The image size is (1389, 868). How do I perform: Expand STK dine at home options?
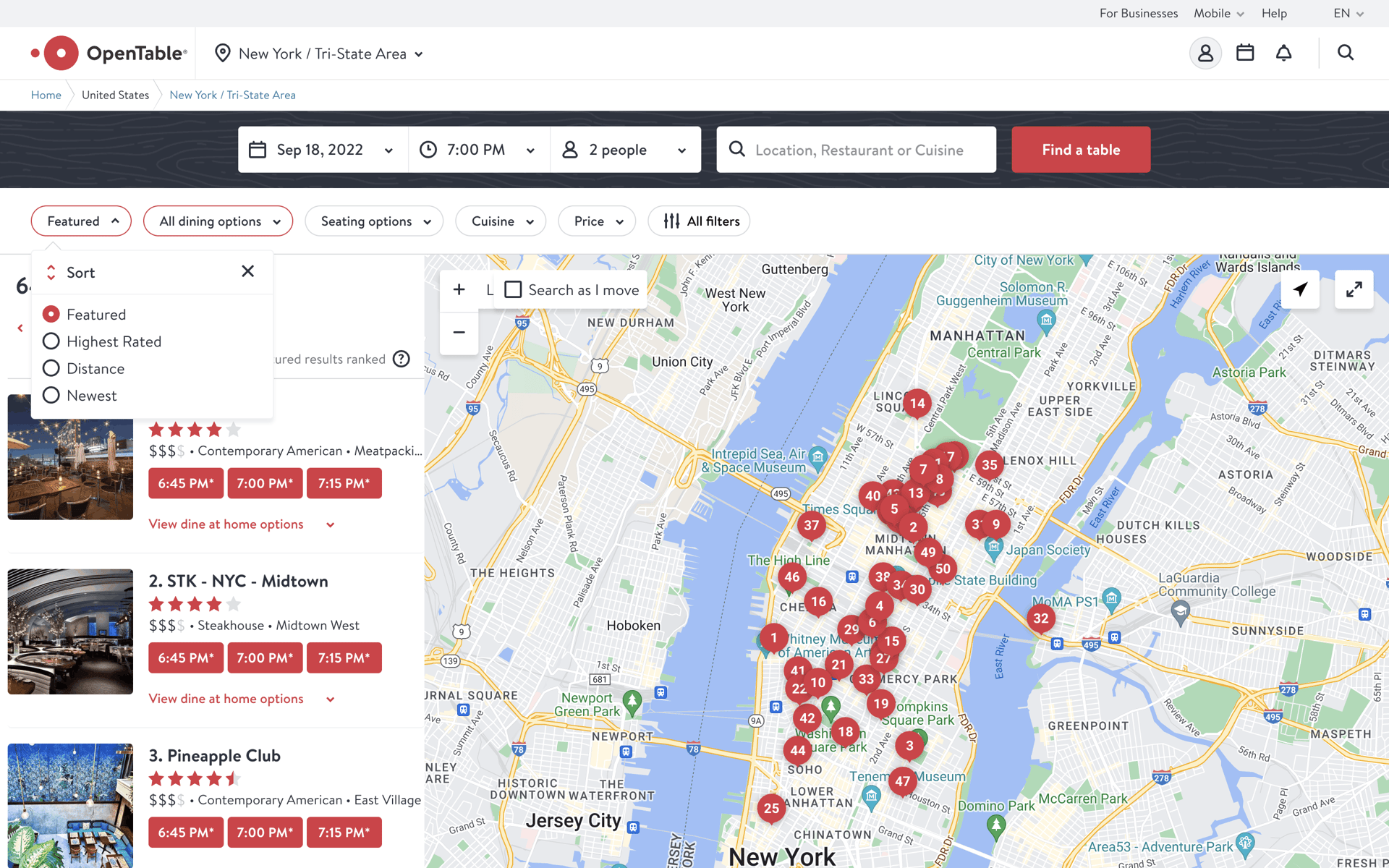pos(242,699)
